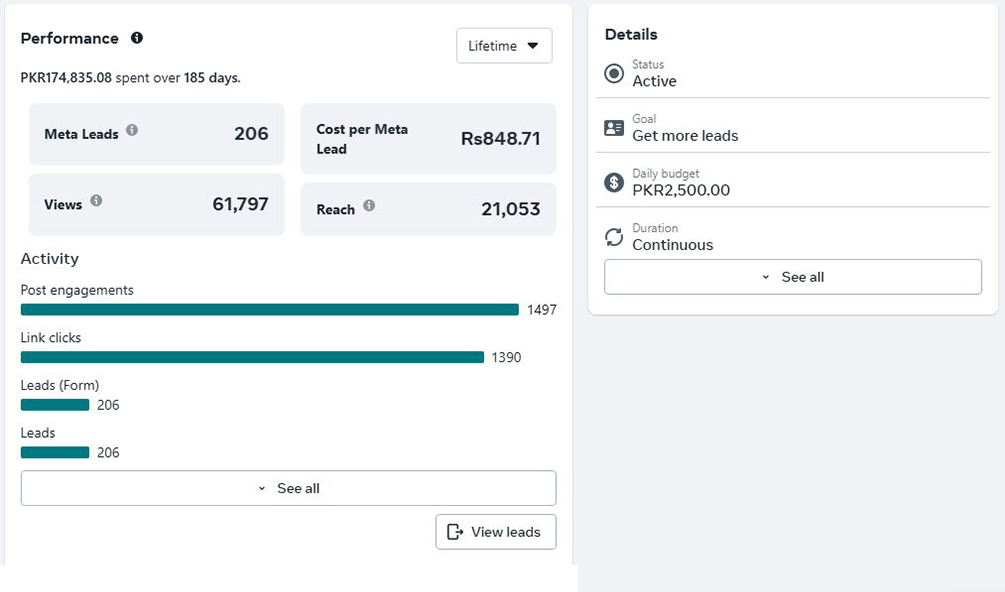
Task: Click the Reach metric card value
Action: point(510,209)
